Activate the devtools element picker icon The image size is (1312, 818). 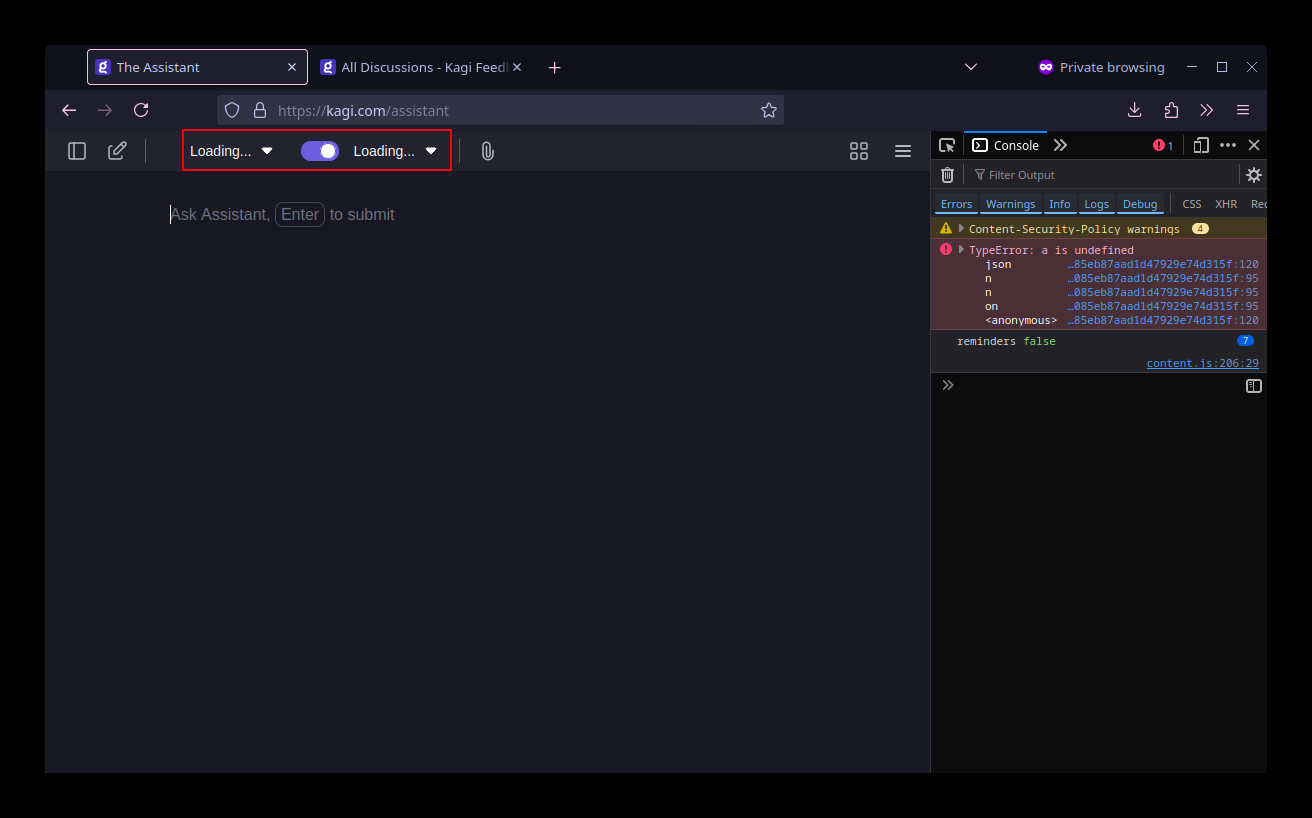click(947, 145)
